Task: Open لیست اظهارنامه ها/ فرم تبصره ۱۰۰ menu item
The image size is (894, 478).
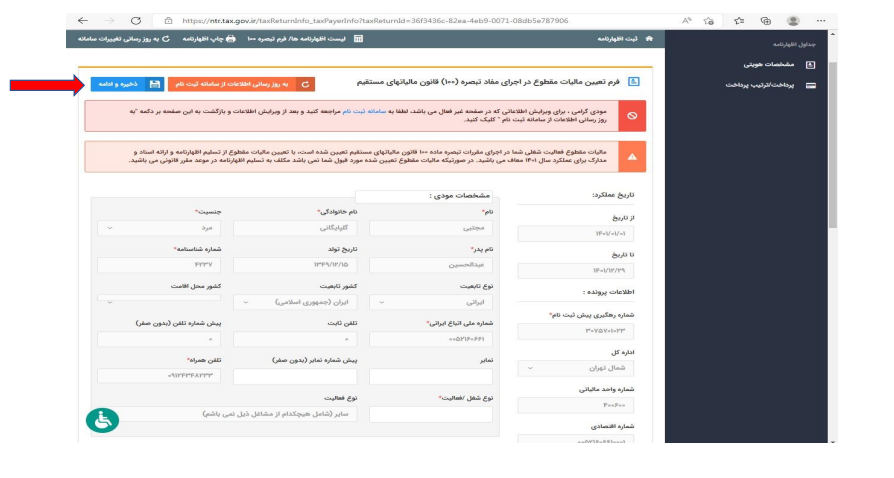Action: (296, 39)
